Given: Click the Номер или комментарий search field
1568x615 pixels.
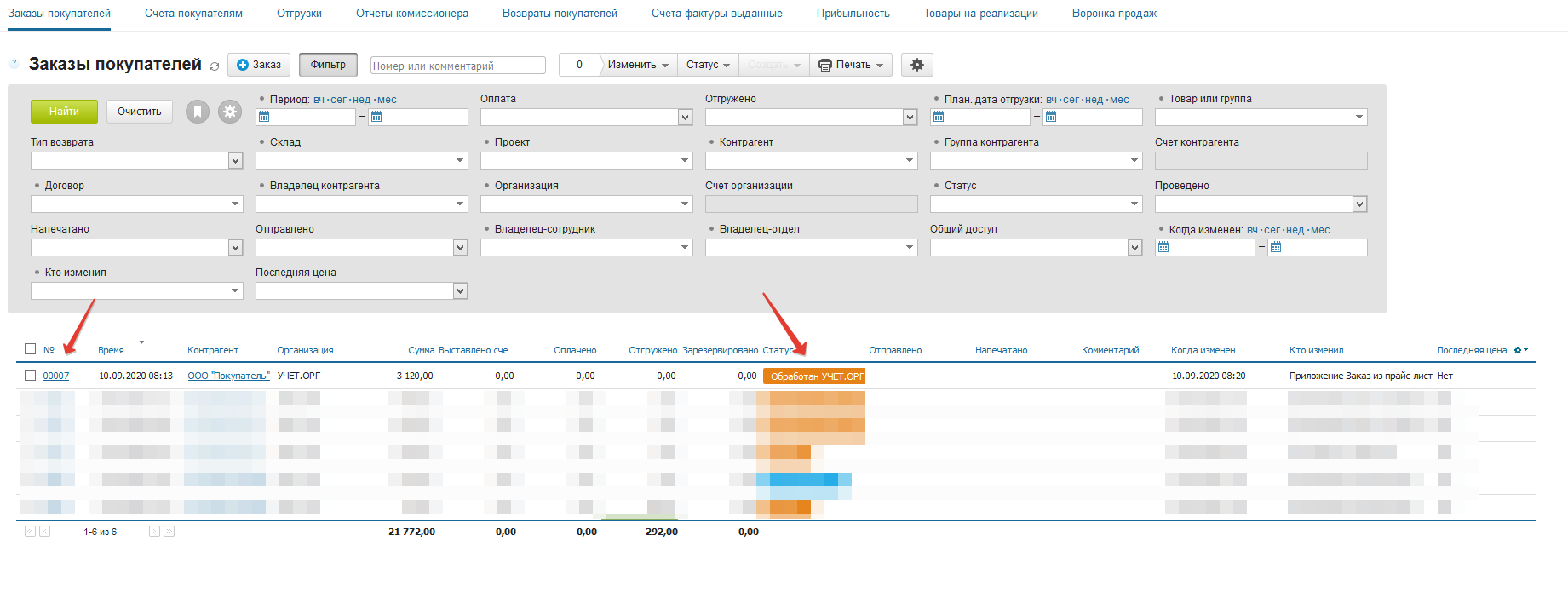Looking at the screenshot, I should (x=458, y=66).
